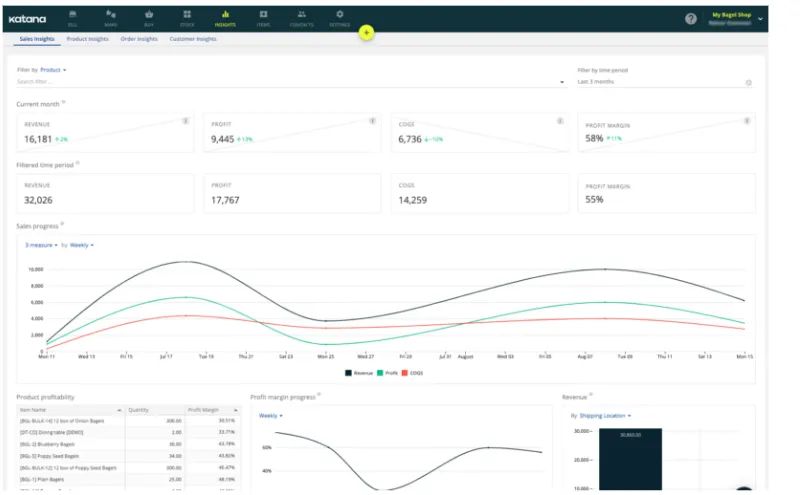
Task: Click the help question mark icon
Action: (x=690, y=19)
